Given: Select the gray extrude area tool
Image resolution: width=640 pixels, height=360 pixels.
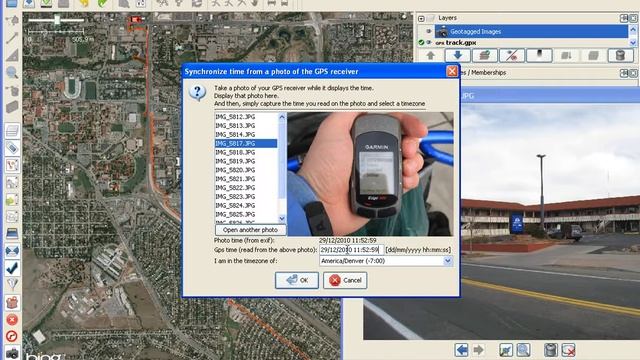Looking at the screenshot, I should (12, 107).
